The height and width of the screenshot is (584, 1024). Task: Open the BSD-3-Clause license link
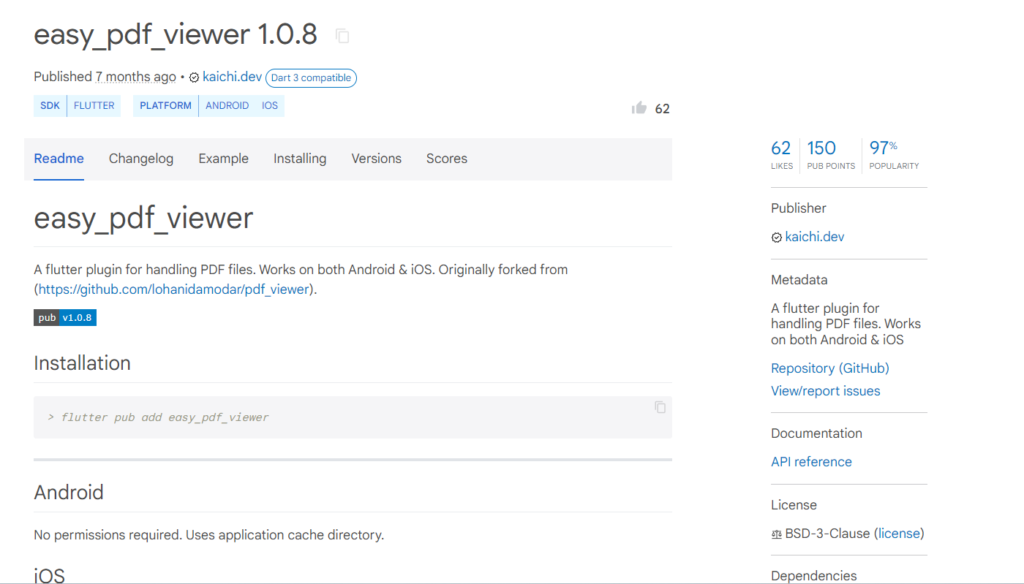[899, 534]
